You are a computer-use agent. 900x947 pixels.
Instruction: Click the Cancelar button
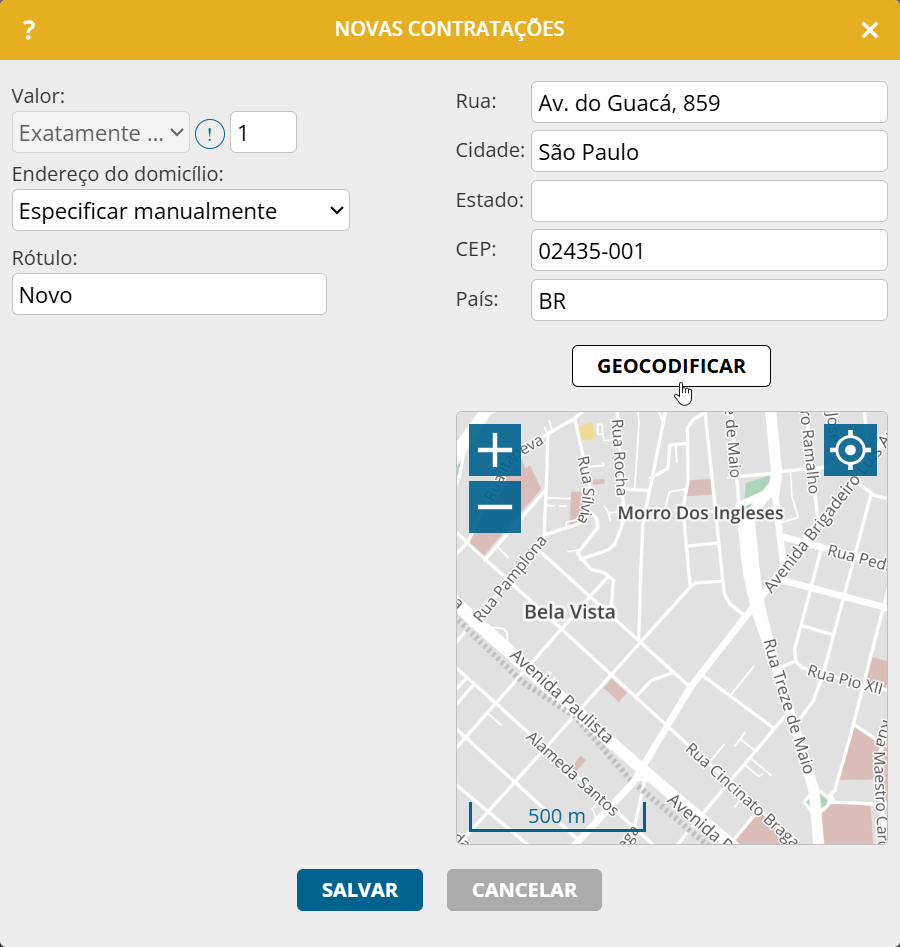pyautogui.click(x=524, y=890)
